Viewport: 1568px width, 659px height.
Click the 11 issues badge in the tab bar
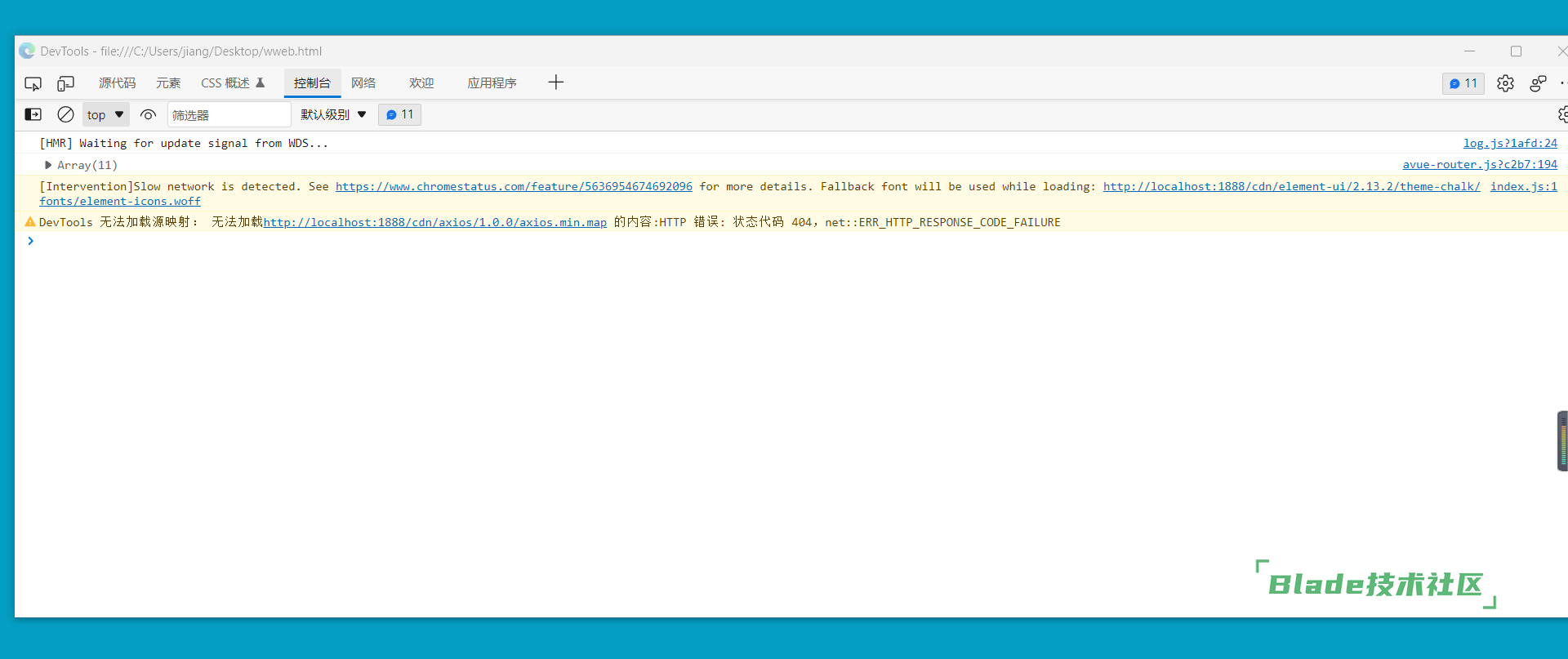(x=1463, y=83)
